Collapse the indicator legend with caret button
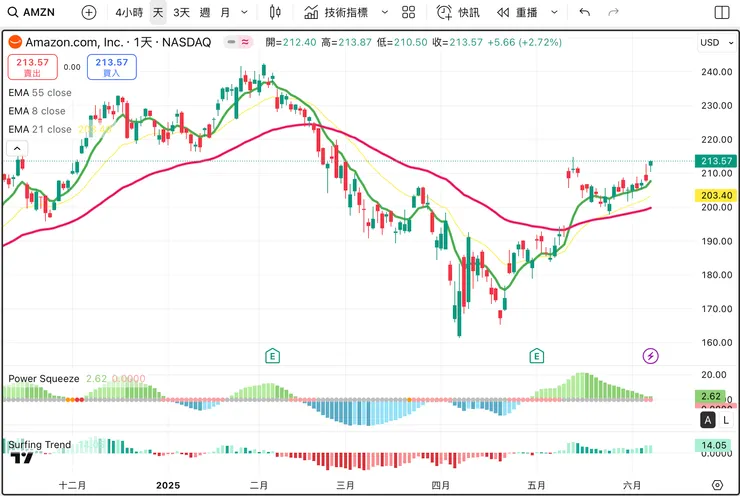This screenshot has height=496, width=740. [17, 149]
